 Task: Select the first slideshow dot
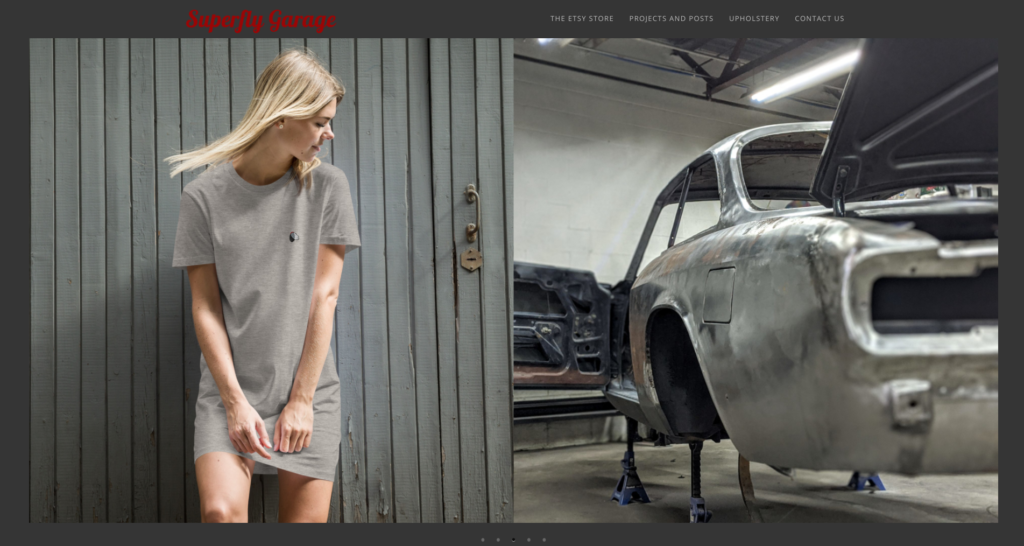pyautogui.click(x=483, y=539)
